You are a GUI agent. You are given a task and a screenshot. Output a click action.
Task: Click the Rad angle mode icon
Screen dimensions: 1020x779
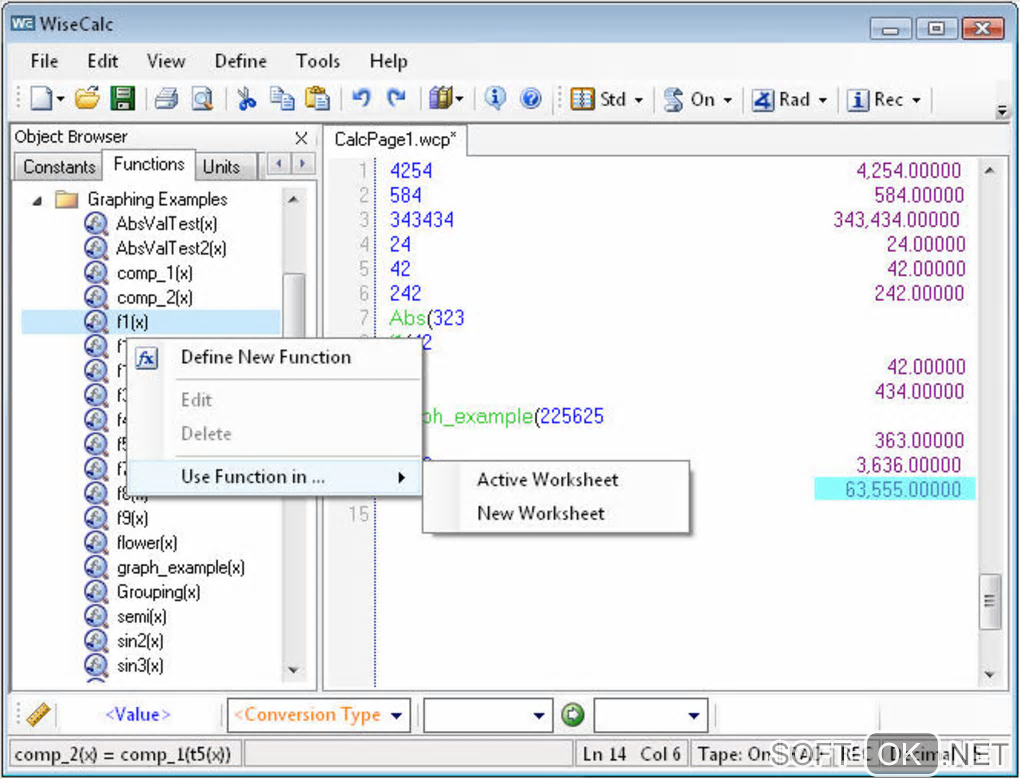point(762,99)
